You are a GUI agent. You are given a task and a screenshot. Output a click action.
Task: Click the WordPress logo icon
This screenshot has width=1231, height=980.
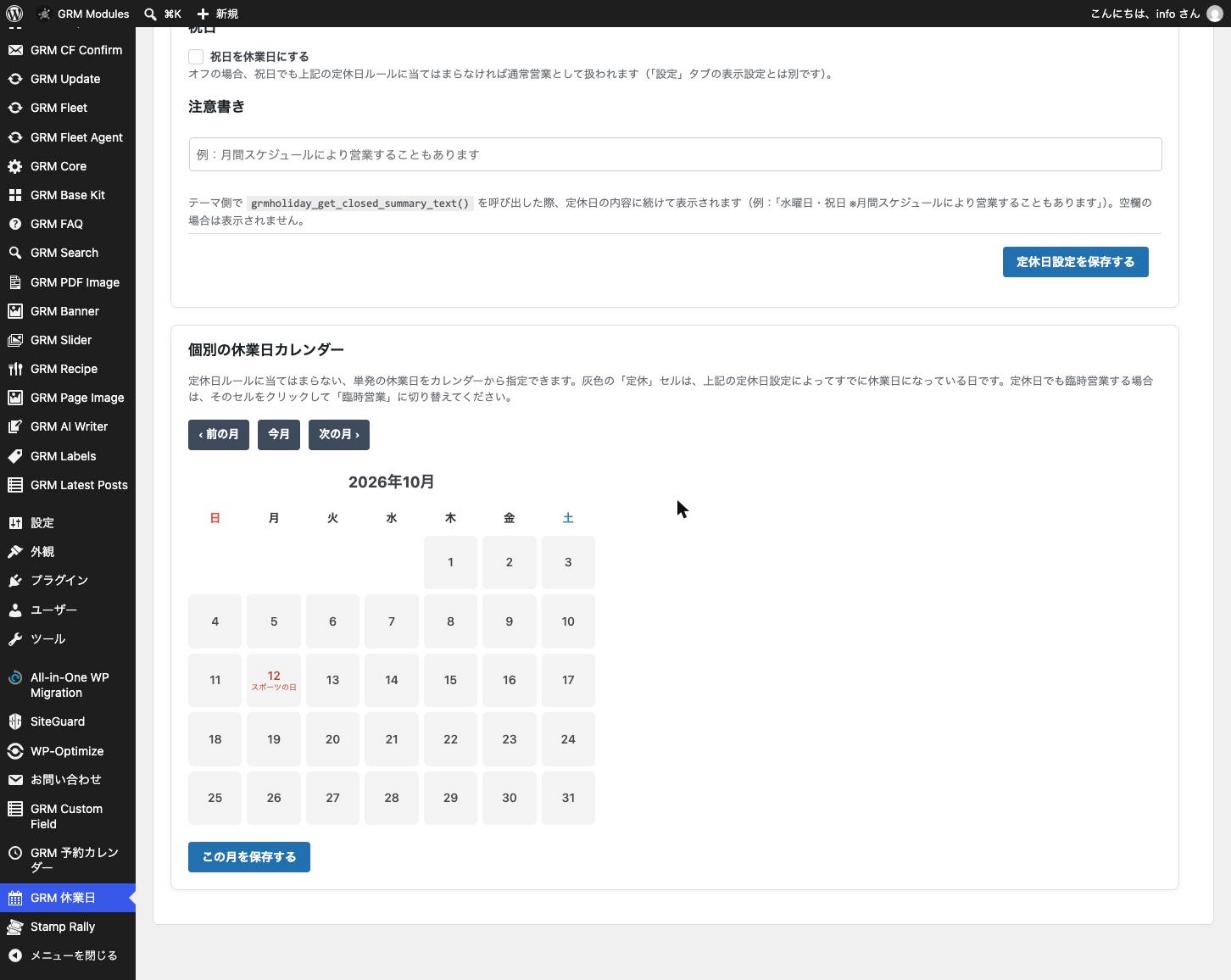tap(14, 14)
